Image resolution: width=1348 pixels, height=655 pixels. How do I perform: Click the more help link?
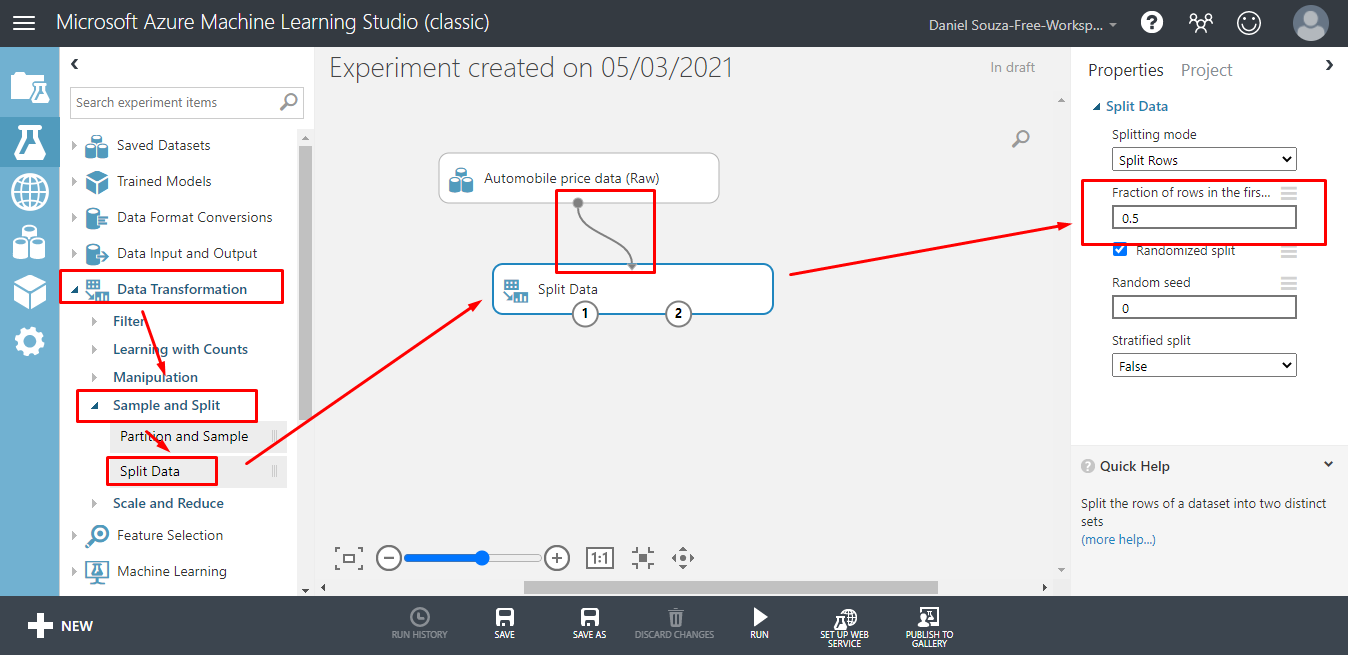[1118, 539]
